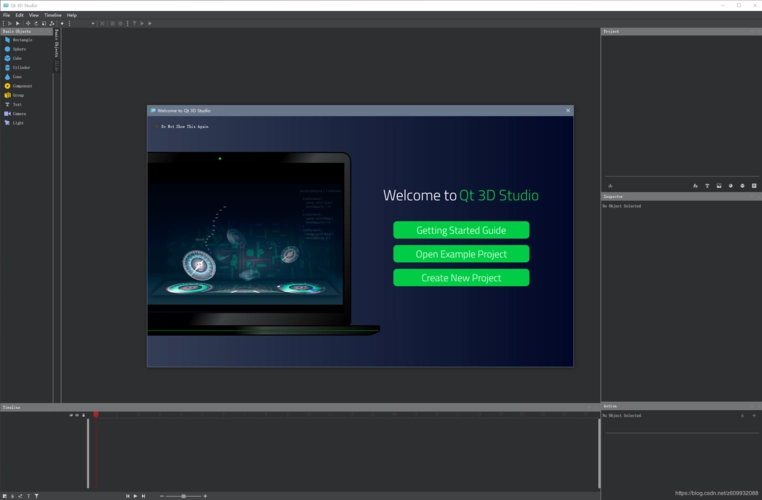The height and width of the screenshot is (500, 762).
Task: Click the timeline zoom in plus button
Action: tap(205, 496)
